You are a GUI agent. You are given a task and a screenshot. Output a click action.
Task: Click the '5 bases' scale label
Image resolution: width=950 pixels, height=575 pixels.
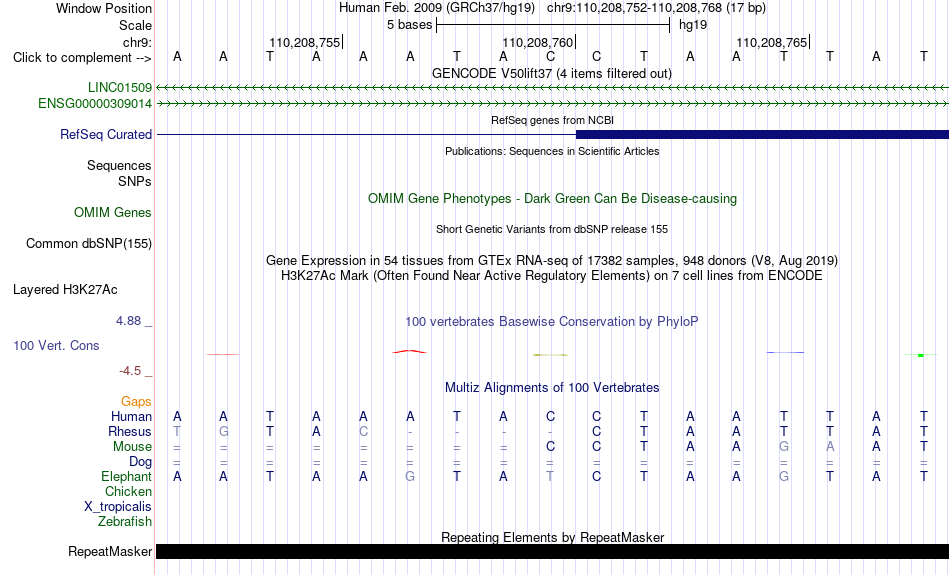coord(410,25)
